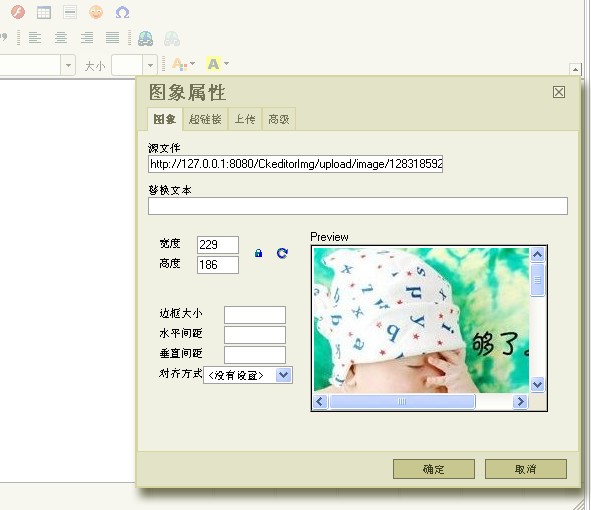The width and height of the screenshot is (591, 510).
Task: Reset image size with refresh icon
Action: [282, 253]
